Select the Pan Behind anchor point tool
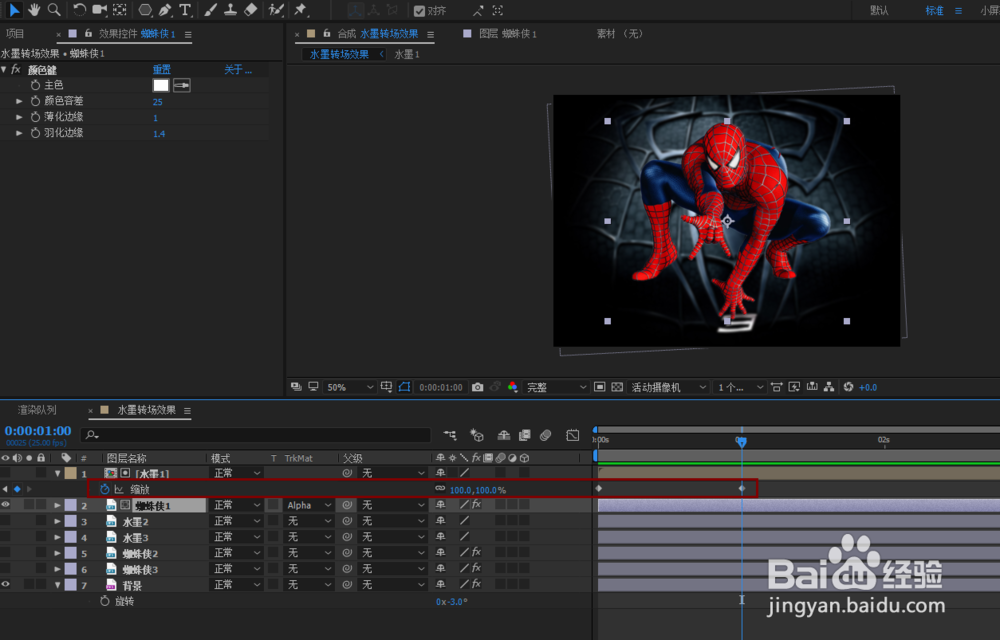The image size is (1000, 640). pos(119,10)
